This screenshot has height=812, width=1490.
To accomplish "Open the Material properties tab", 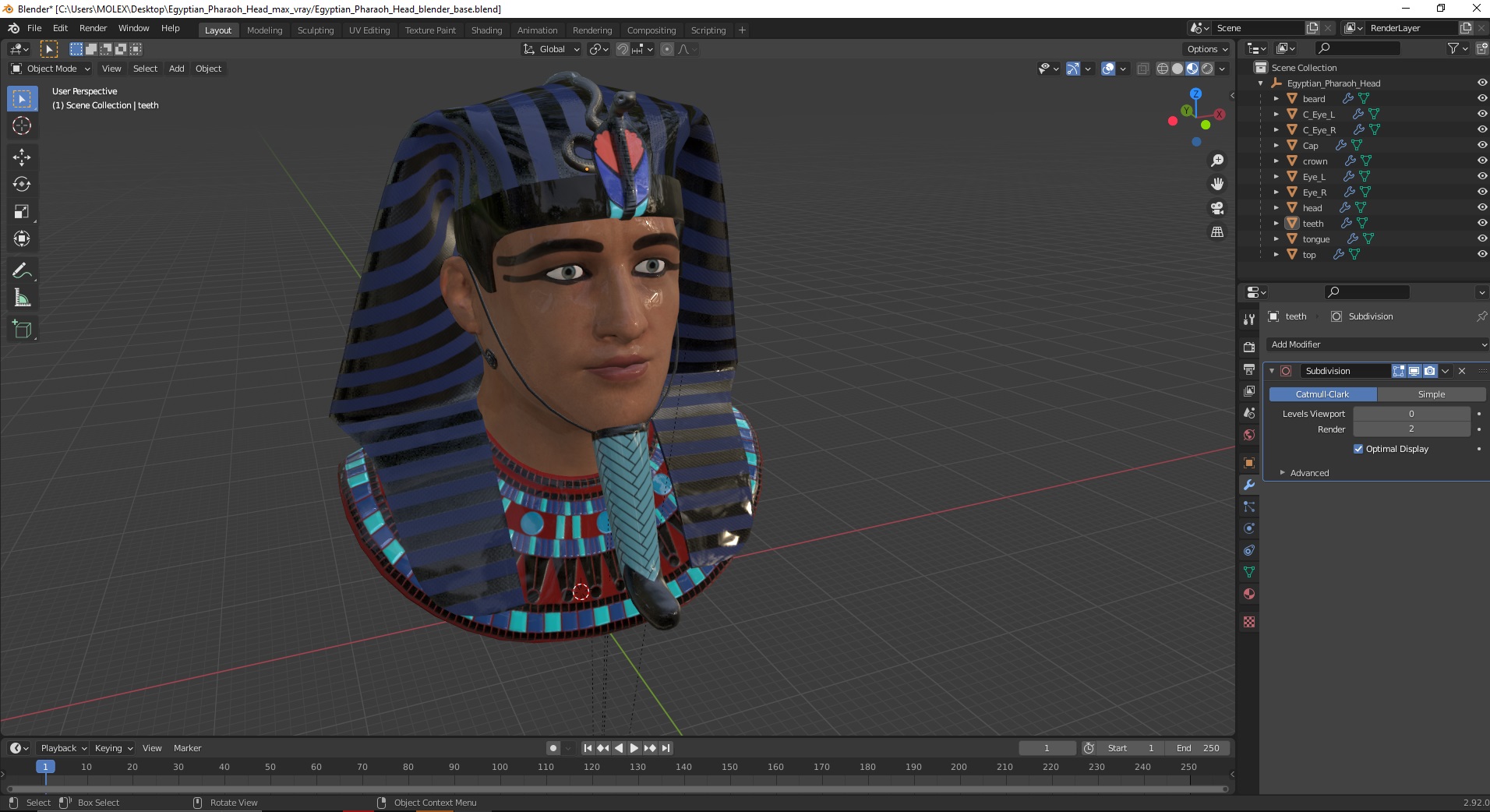I will point(1249,594).
